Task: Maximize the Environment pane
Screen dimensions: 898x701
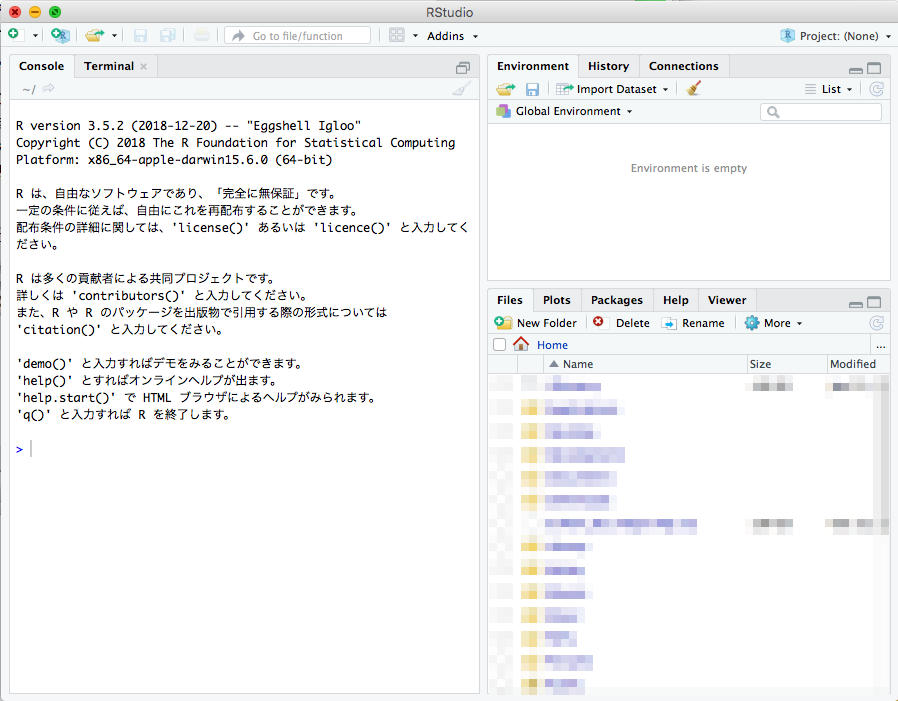Action: click(874, 68)
